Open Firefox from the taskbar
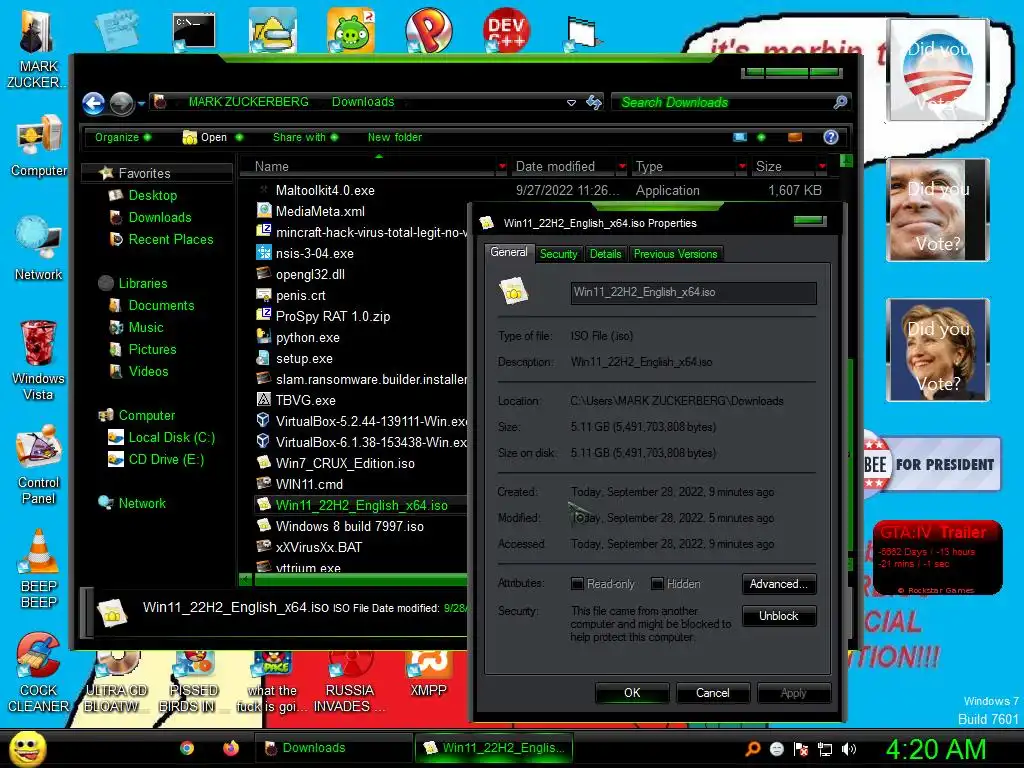 click(231, 748)
